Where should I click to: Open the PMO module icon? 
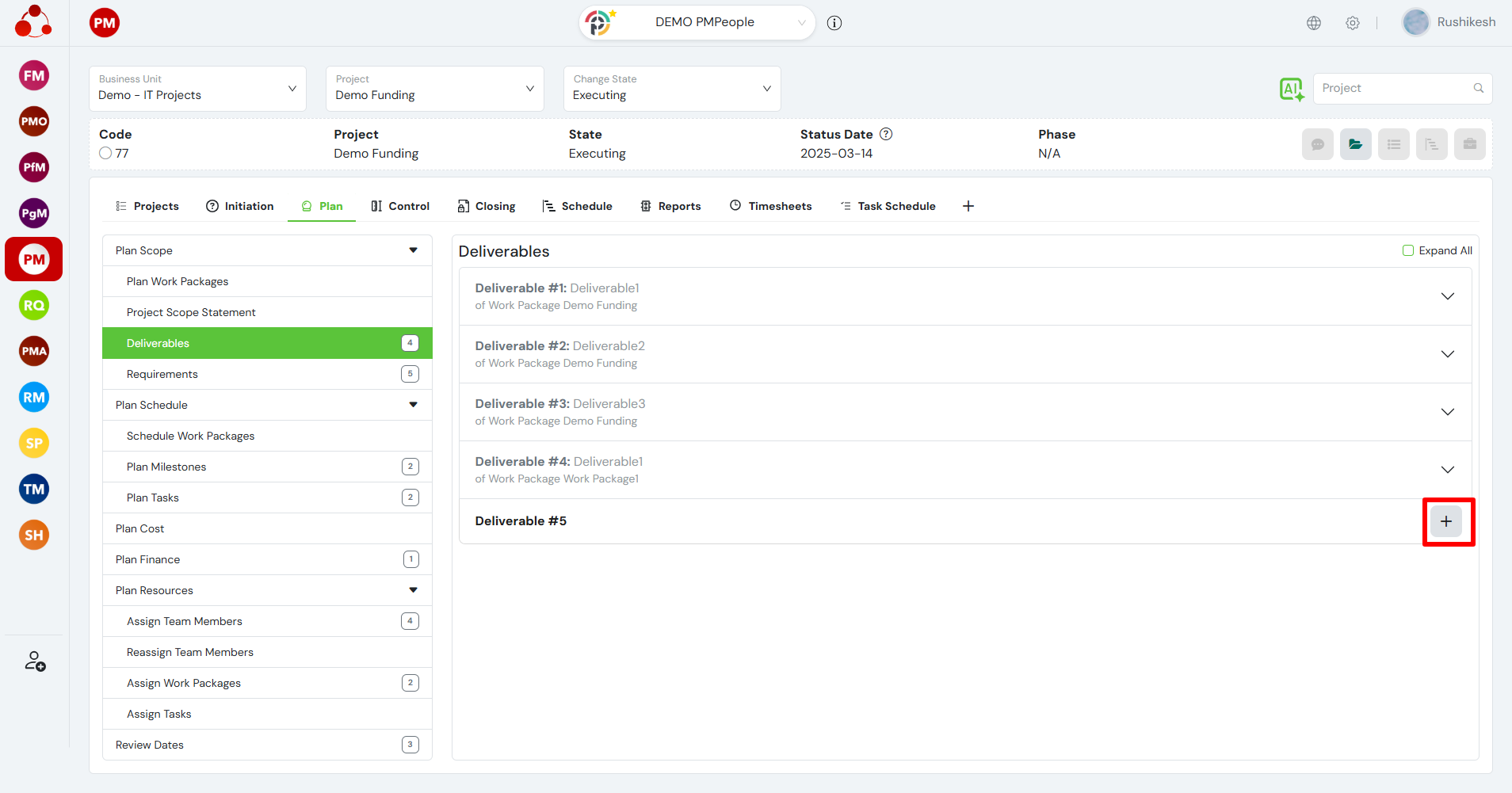(34, 122)
